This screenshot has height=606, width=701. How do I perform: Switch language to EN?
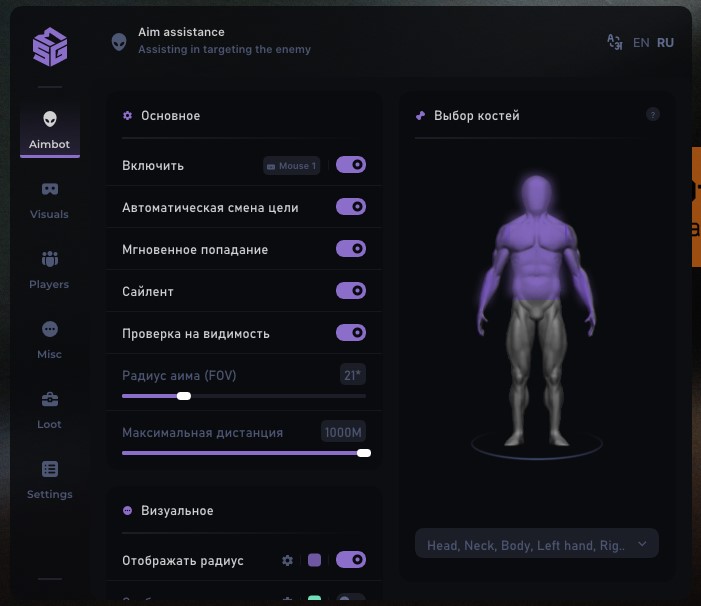(x=641, y=43)
